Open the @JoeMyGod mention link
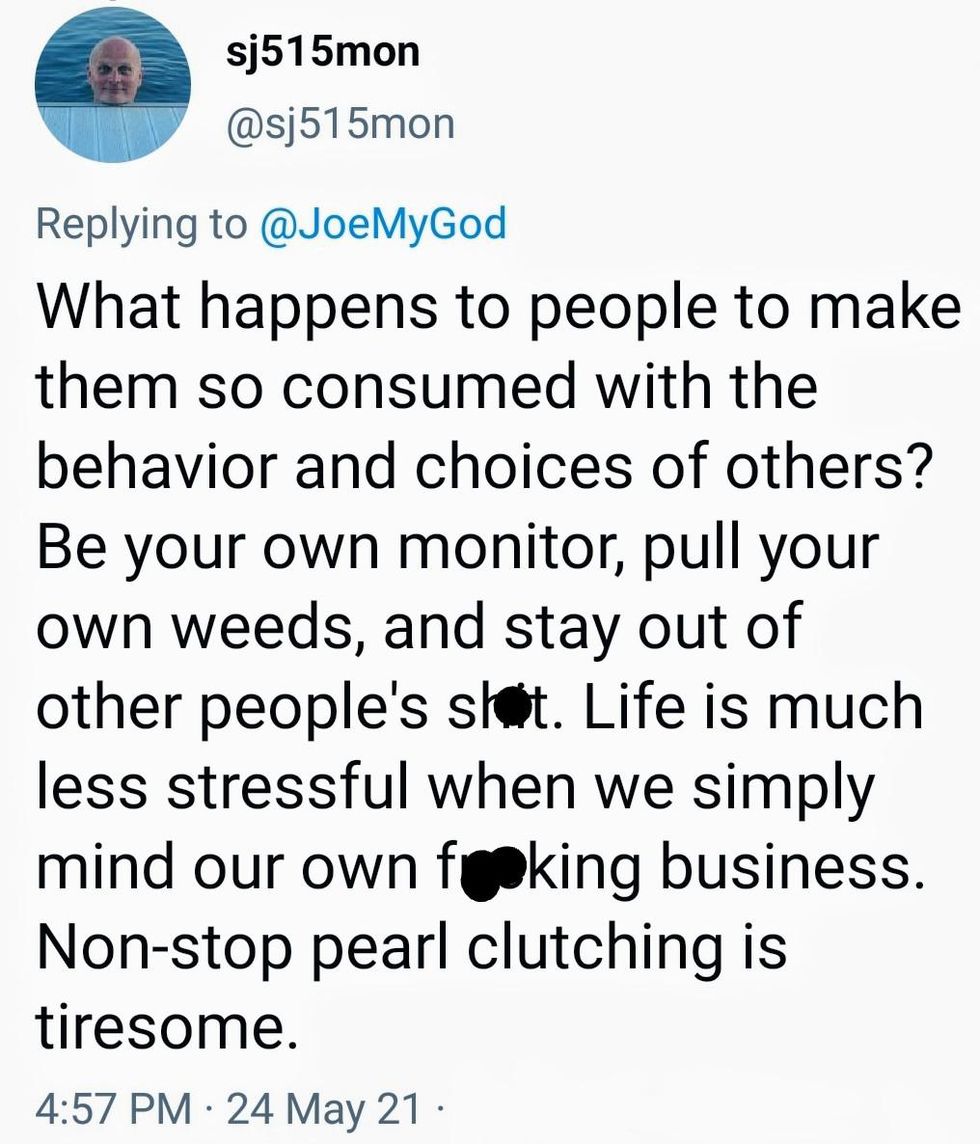Screen dimensions: 980x1144 (x=383, y=222)
